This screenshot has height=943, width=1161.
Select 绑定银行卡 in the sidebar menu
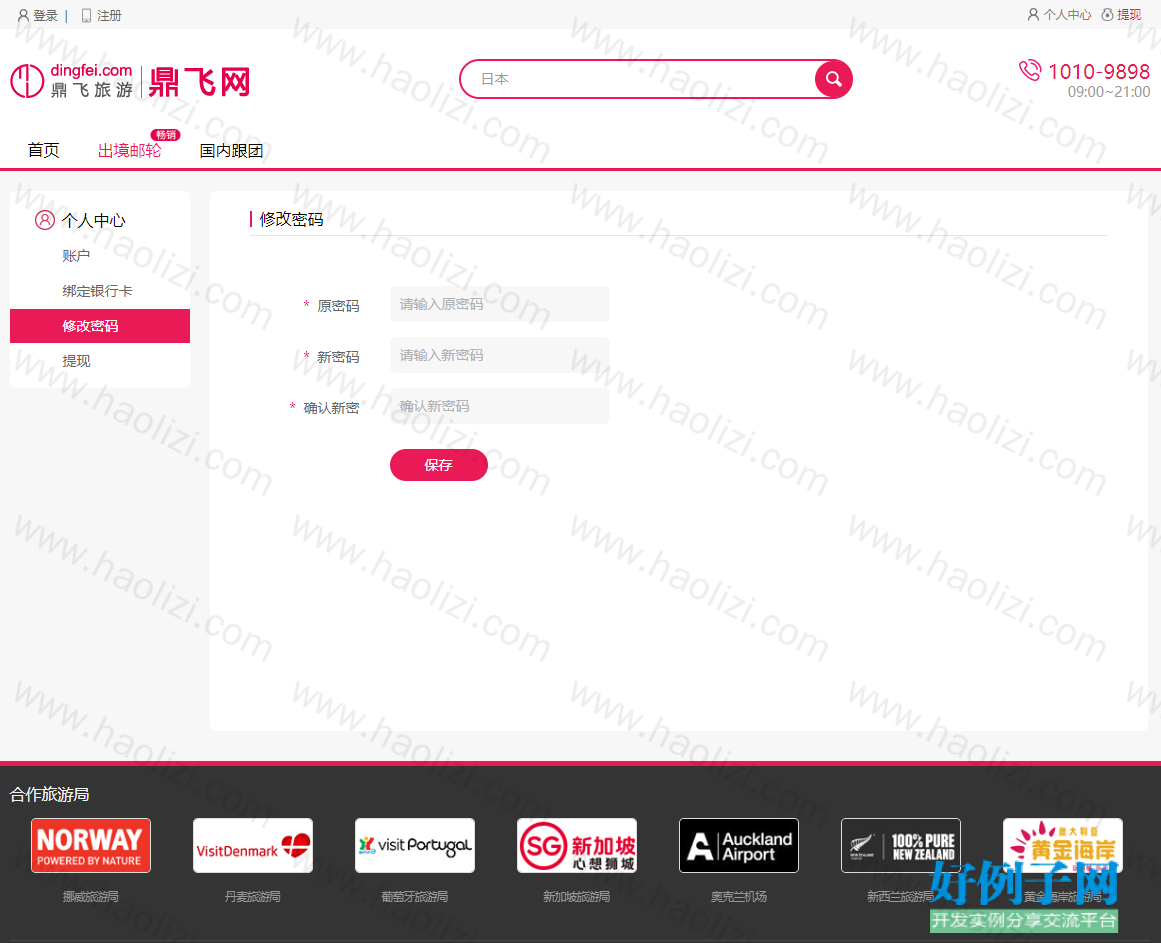pos(100,291)
